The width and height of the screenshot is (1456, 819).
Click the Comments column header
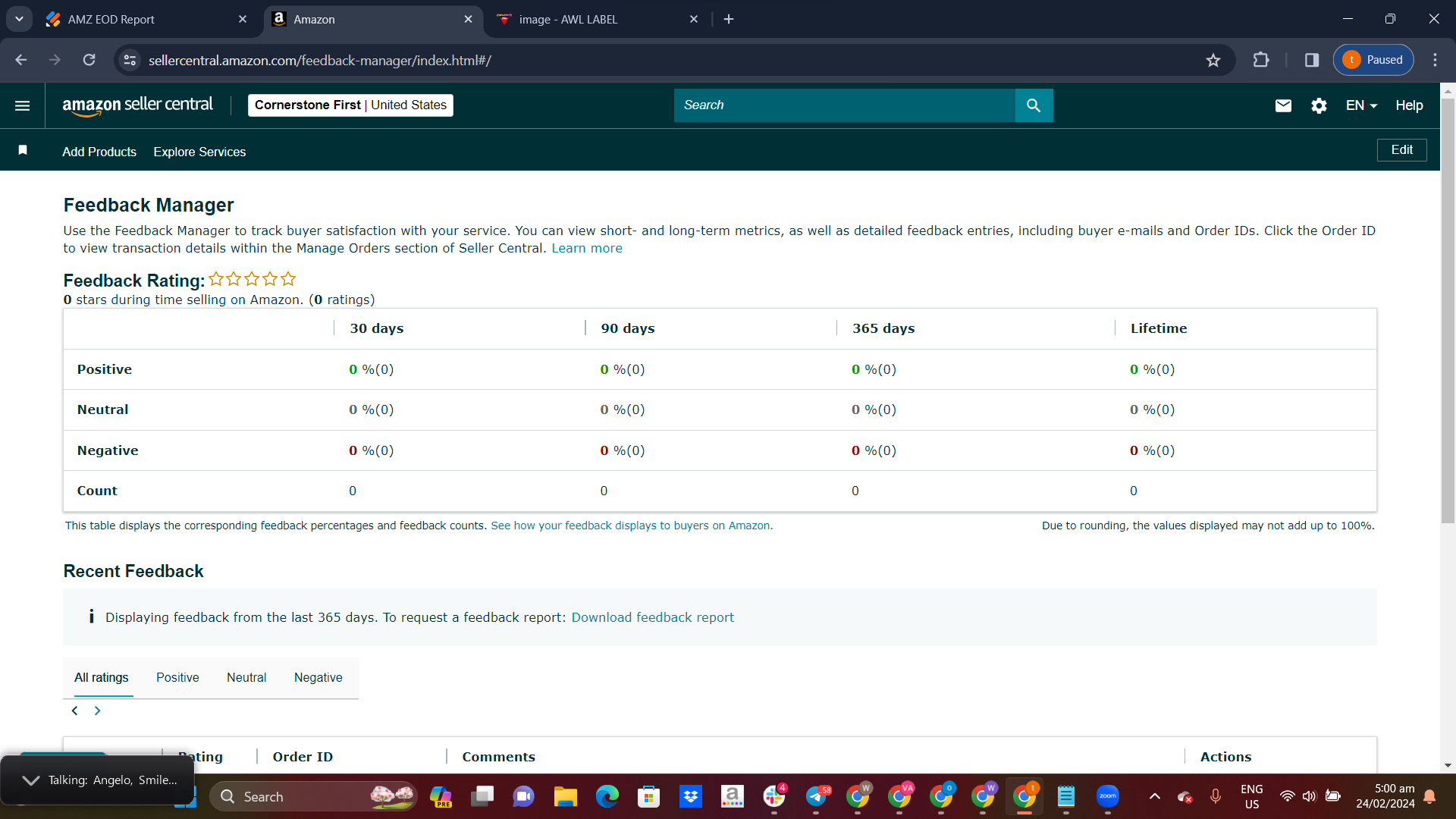pos(498,757)
